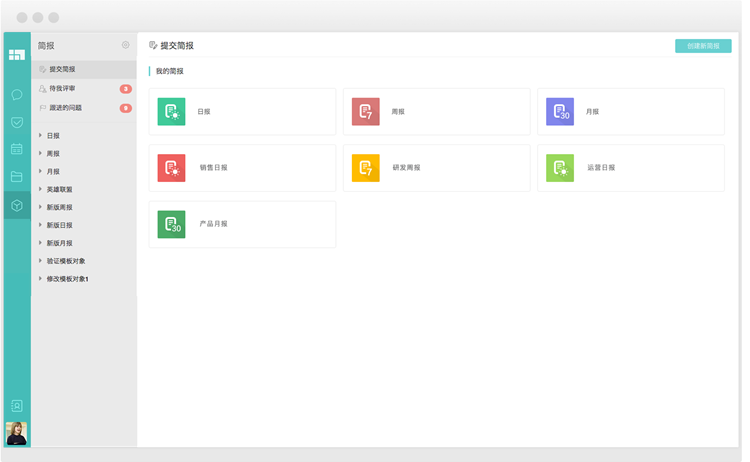Select the cube apps icon in sidebar
750x462 pixels.
[17, 205]
